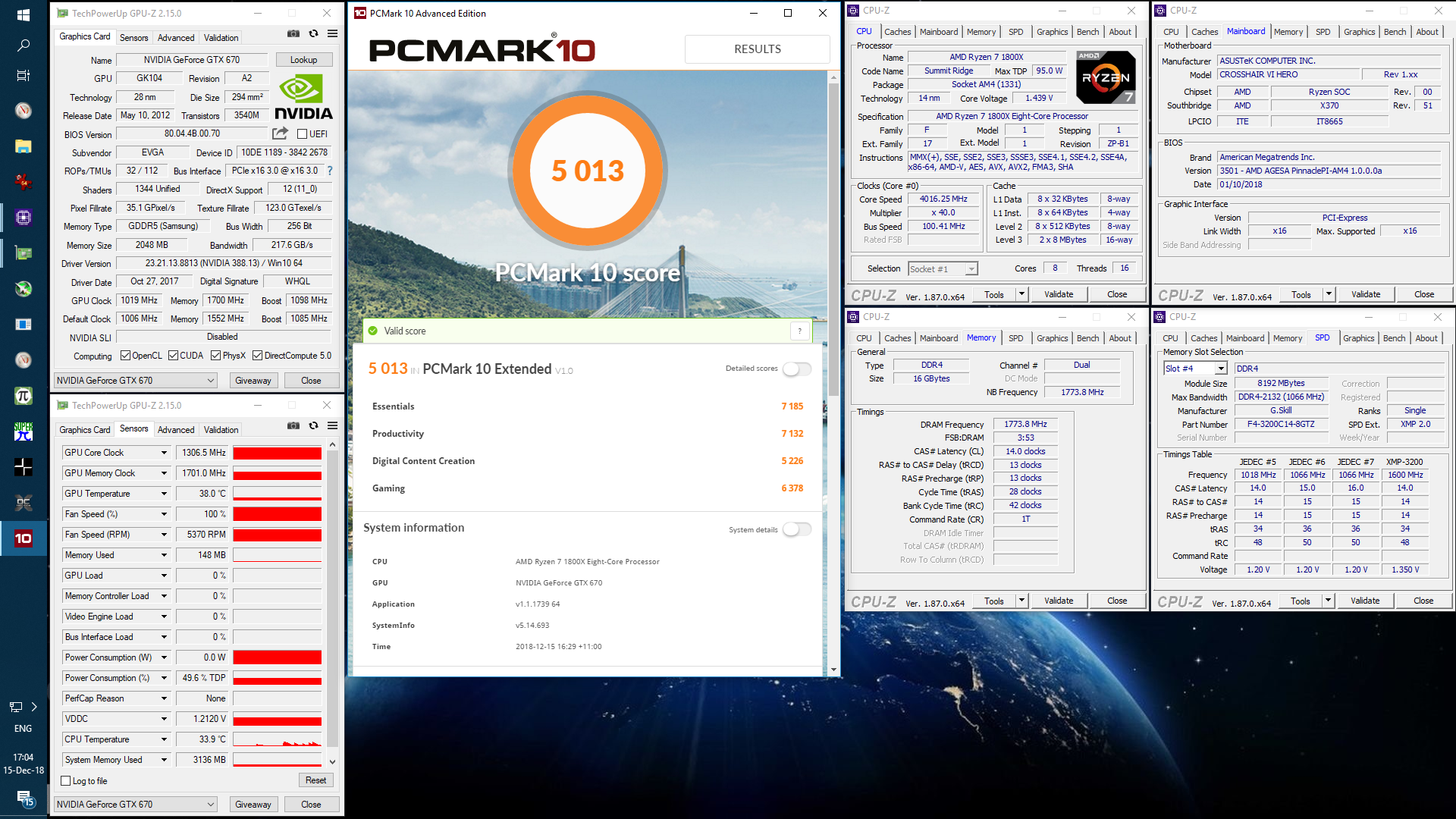Click the GPU-Z green card taskbar icon

tap(23, 253)
